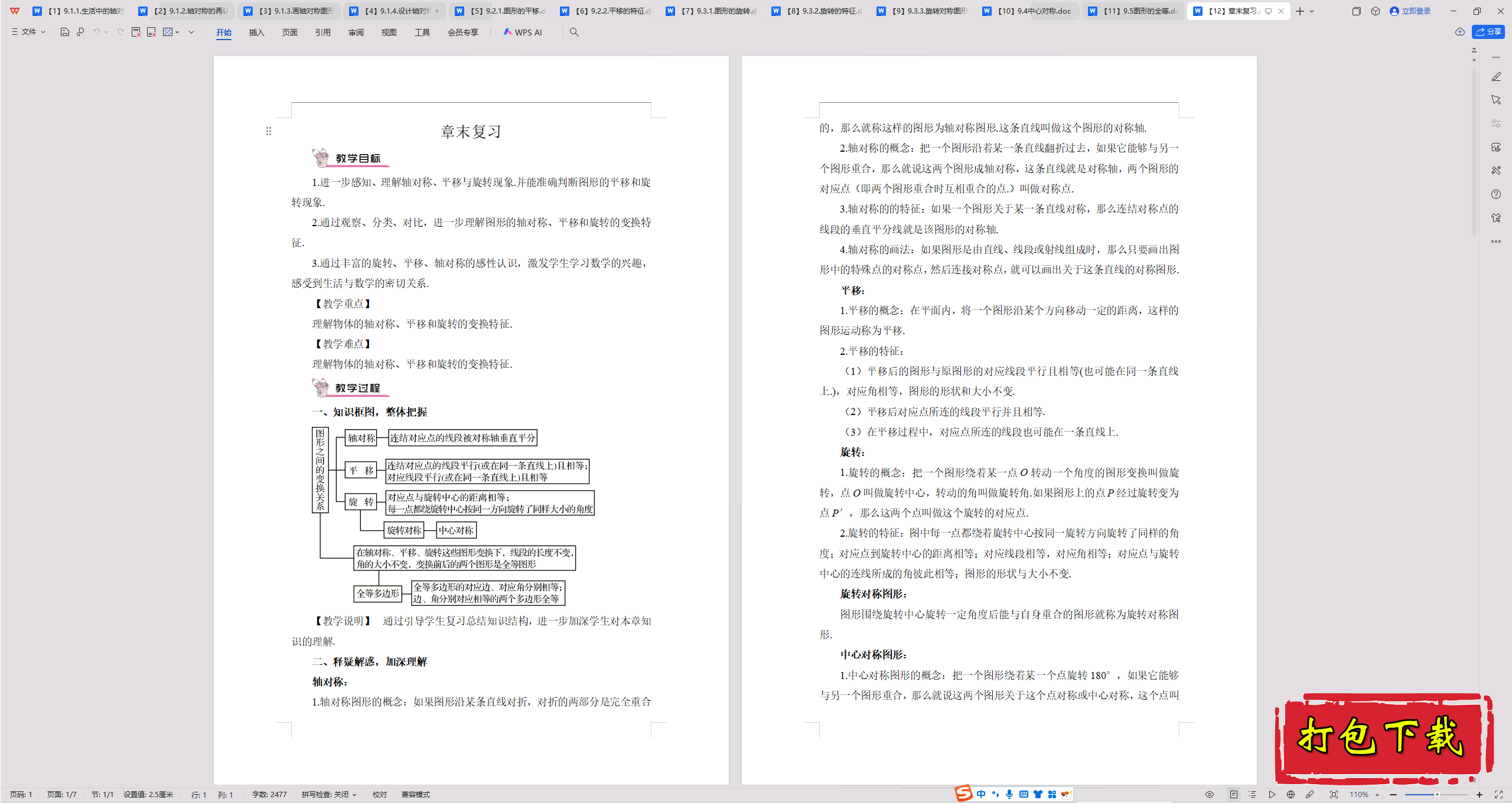Screen dimensions: 1512x803
Task: Click the outline view icon in status bar
Action: click(x=1252, y=795)
